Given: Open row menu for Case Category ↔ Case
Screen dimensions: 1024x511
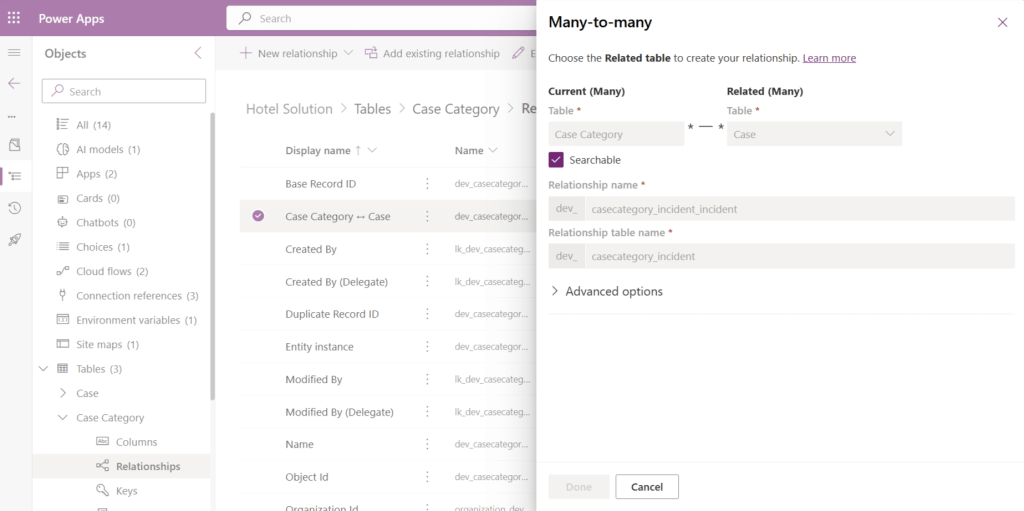Looking at the screenshot, I should tap(427, 216).
